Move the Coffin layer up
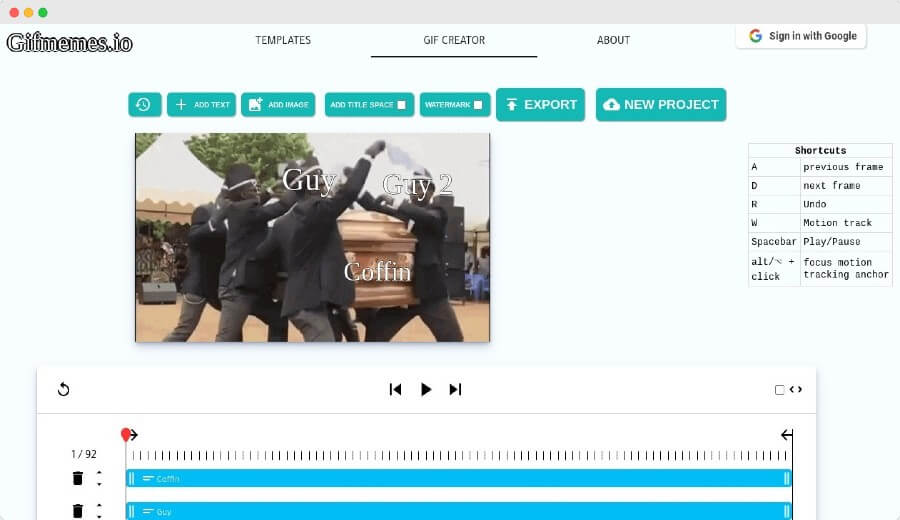 [99, 472]
